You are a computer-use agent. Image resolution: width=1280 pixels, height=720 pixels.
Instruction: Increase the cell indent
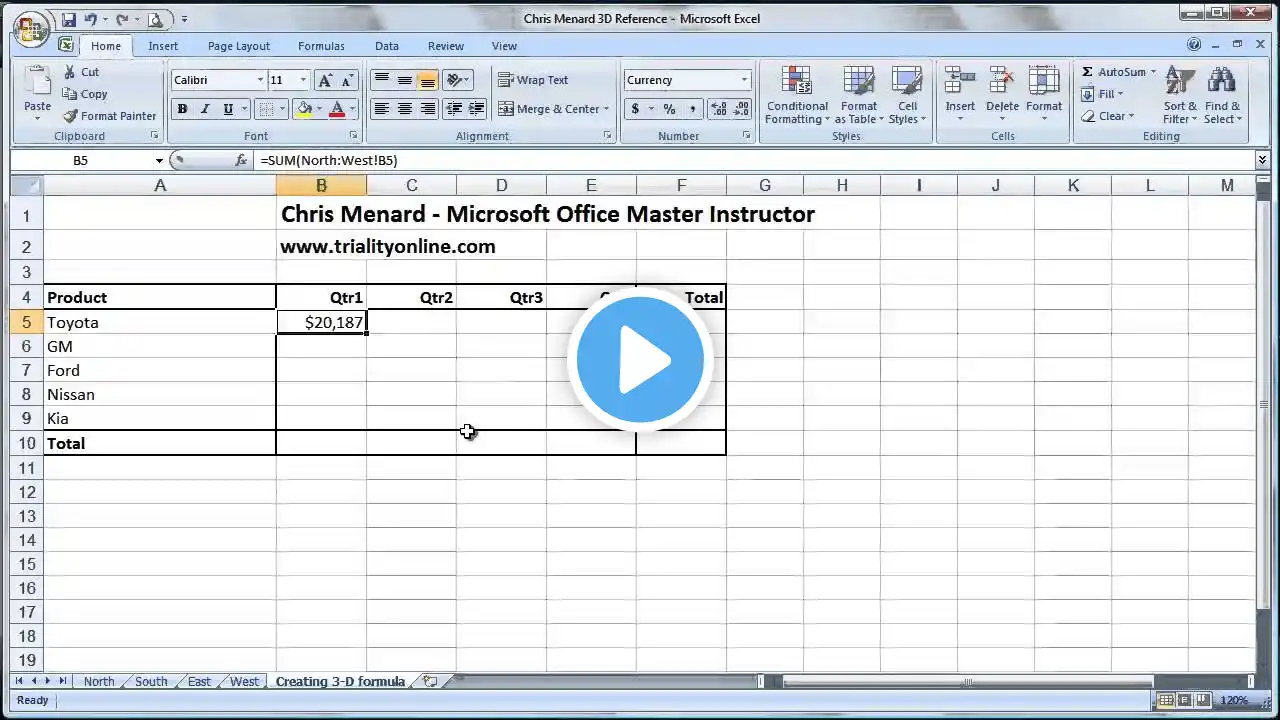click(x=476, y=109)
